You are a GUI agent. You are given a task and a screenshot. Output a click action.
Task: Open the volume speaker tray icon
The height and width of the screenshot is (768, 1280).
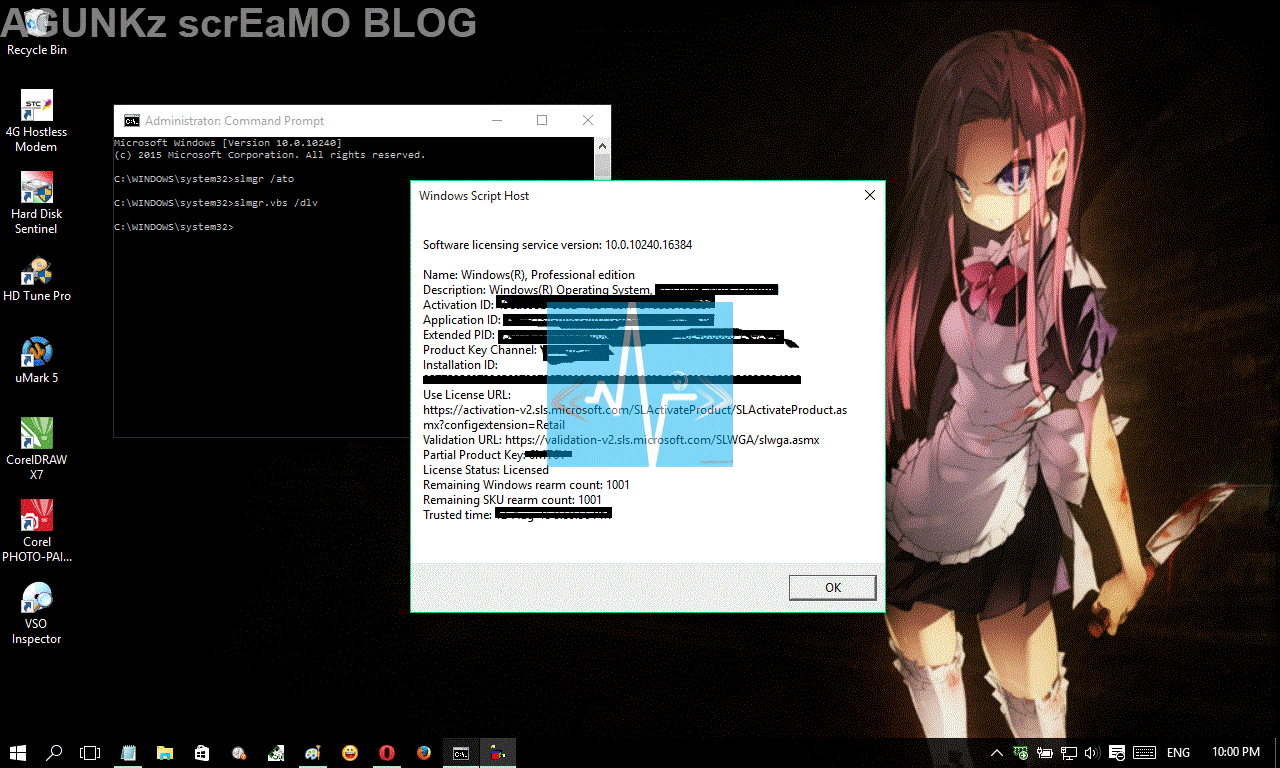tap(1093, 753)
